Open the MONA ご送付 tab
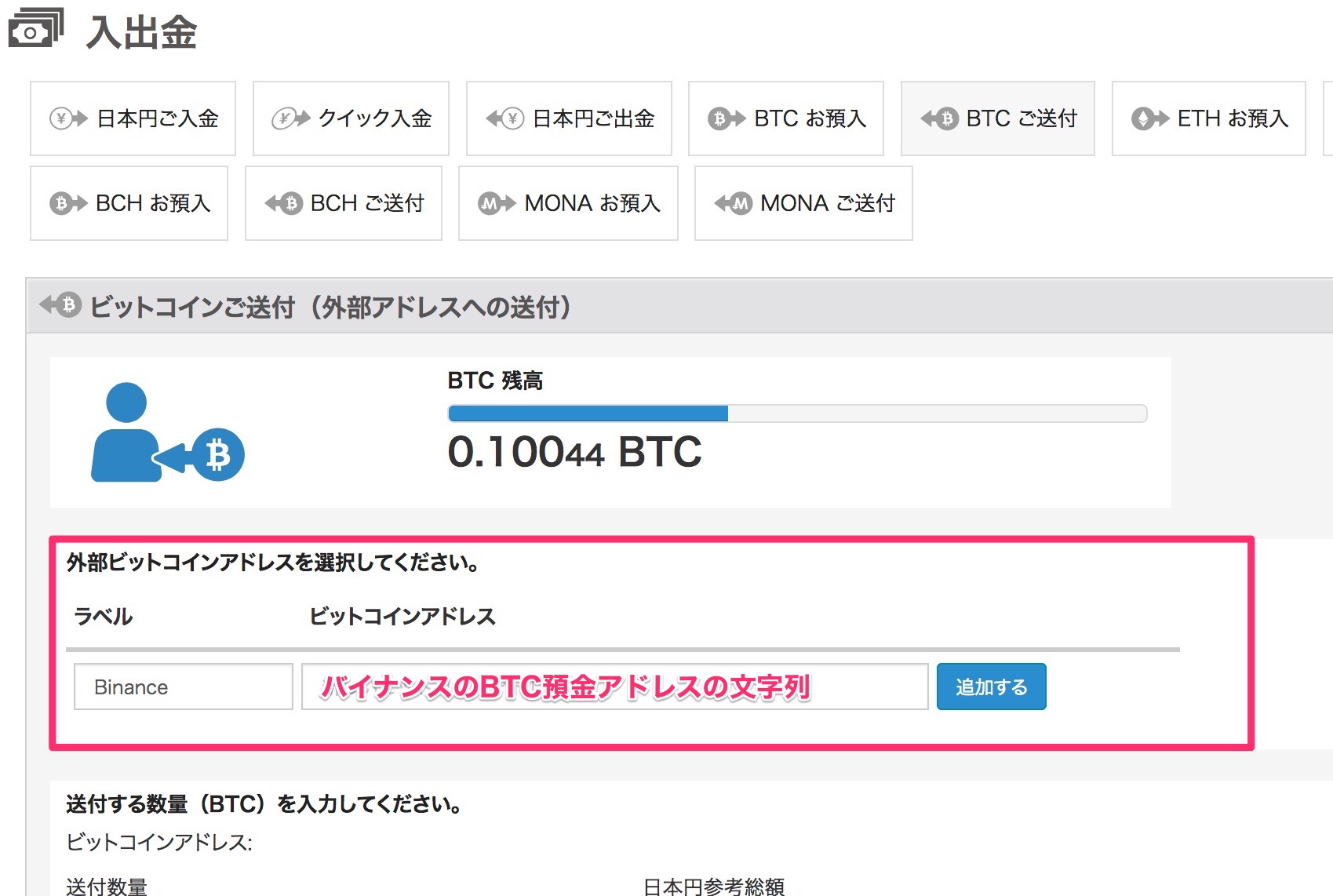Image resolution: width=1333 pixels, height=896 pixels. click(803, 203)
